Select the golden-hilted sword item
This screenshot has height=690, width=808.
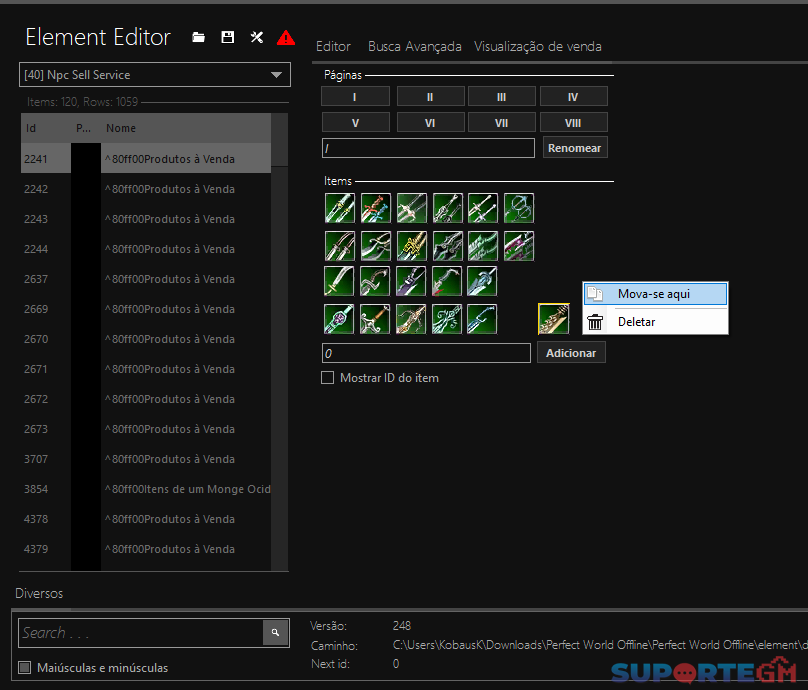(412, 246)
